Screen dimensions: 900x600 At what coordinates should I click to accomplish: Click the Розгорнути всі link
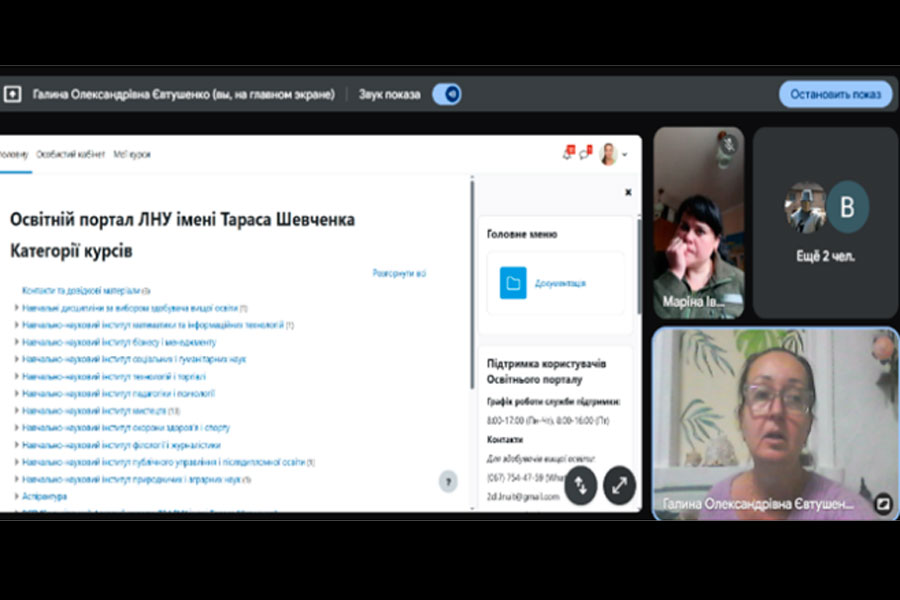click(399, 273)
